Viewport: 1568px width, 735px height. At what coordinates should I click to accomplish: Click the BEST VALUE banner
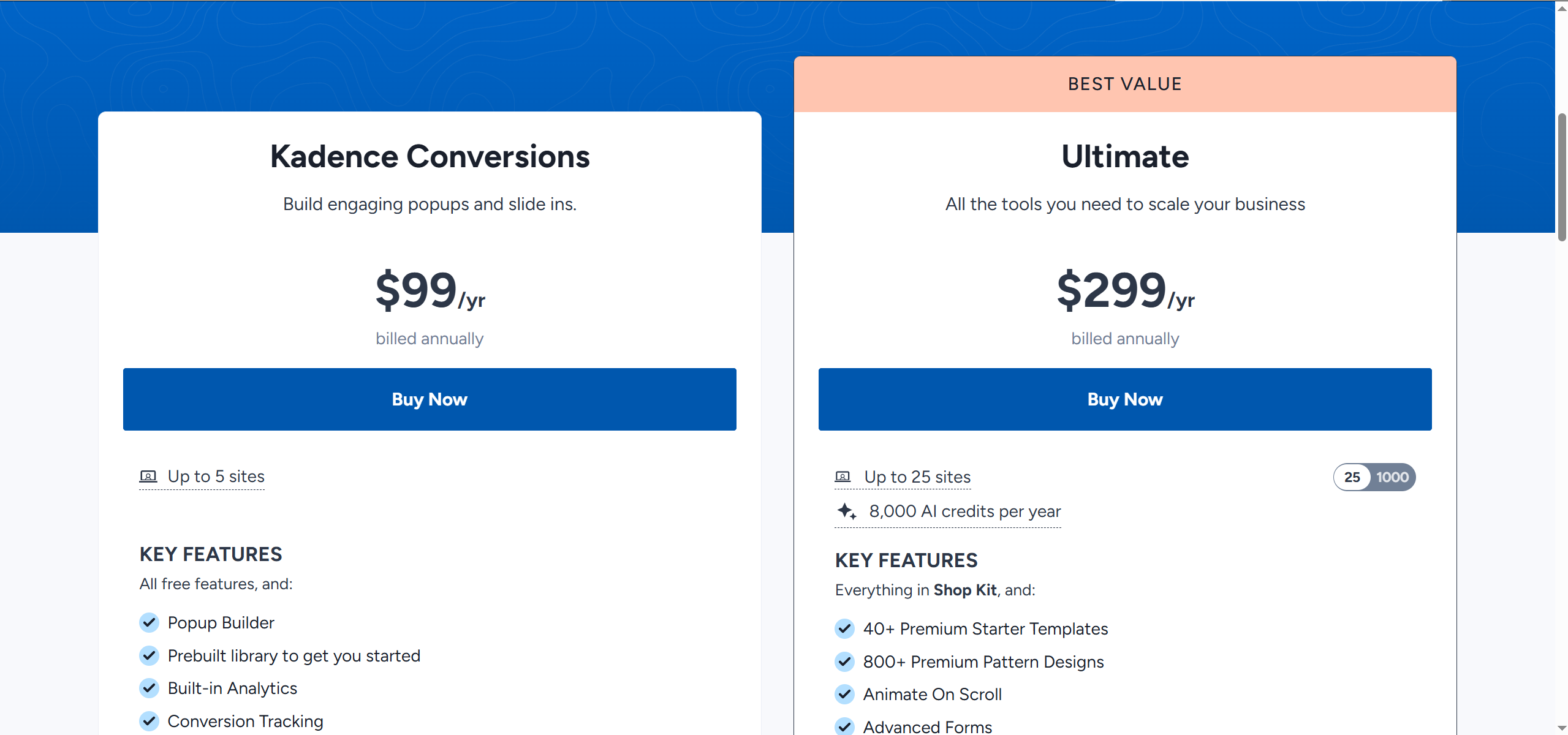point(1125,84)
